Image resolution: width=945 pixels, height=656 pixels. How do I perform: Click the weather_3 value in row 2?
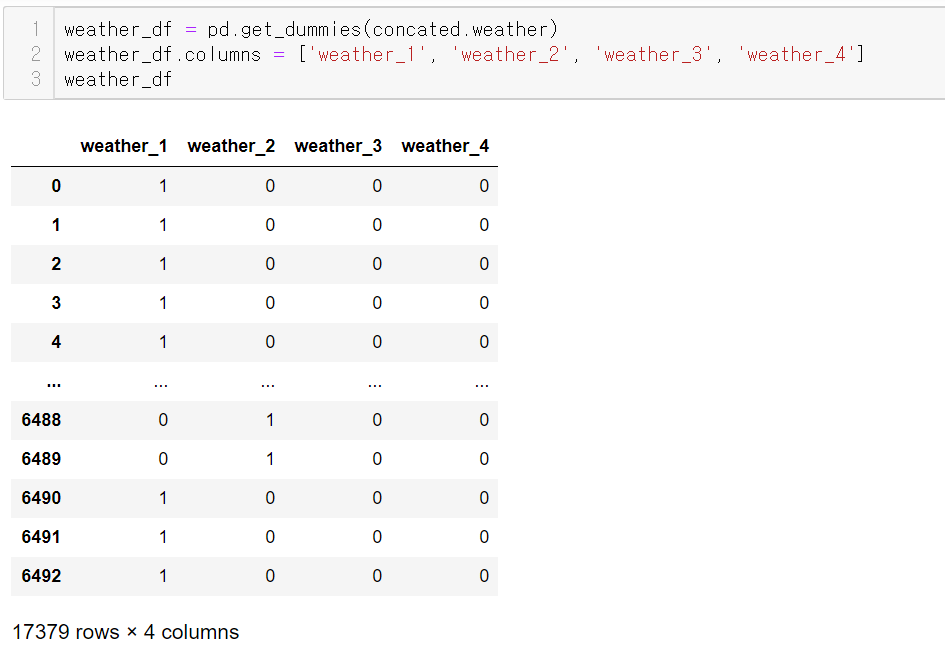[377, 263]
